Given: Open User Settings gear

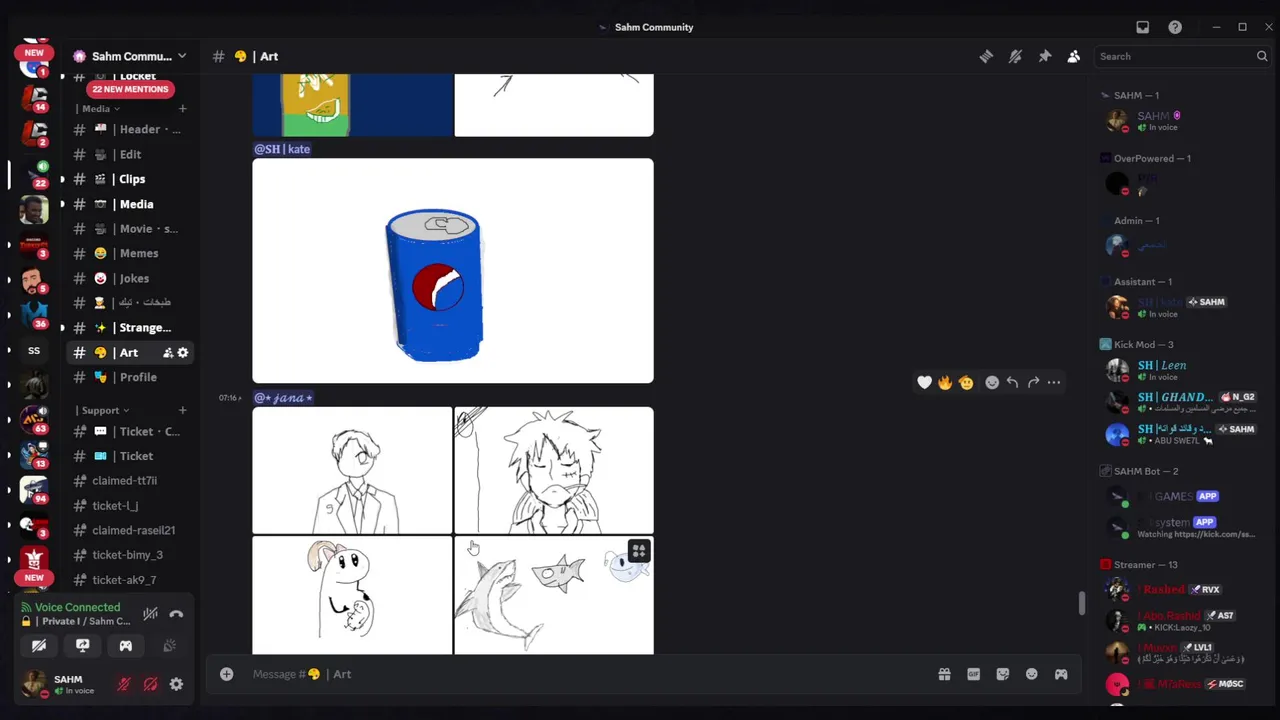Looking at the screenshot, I should coord(176,684).
